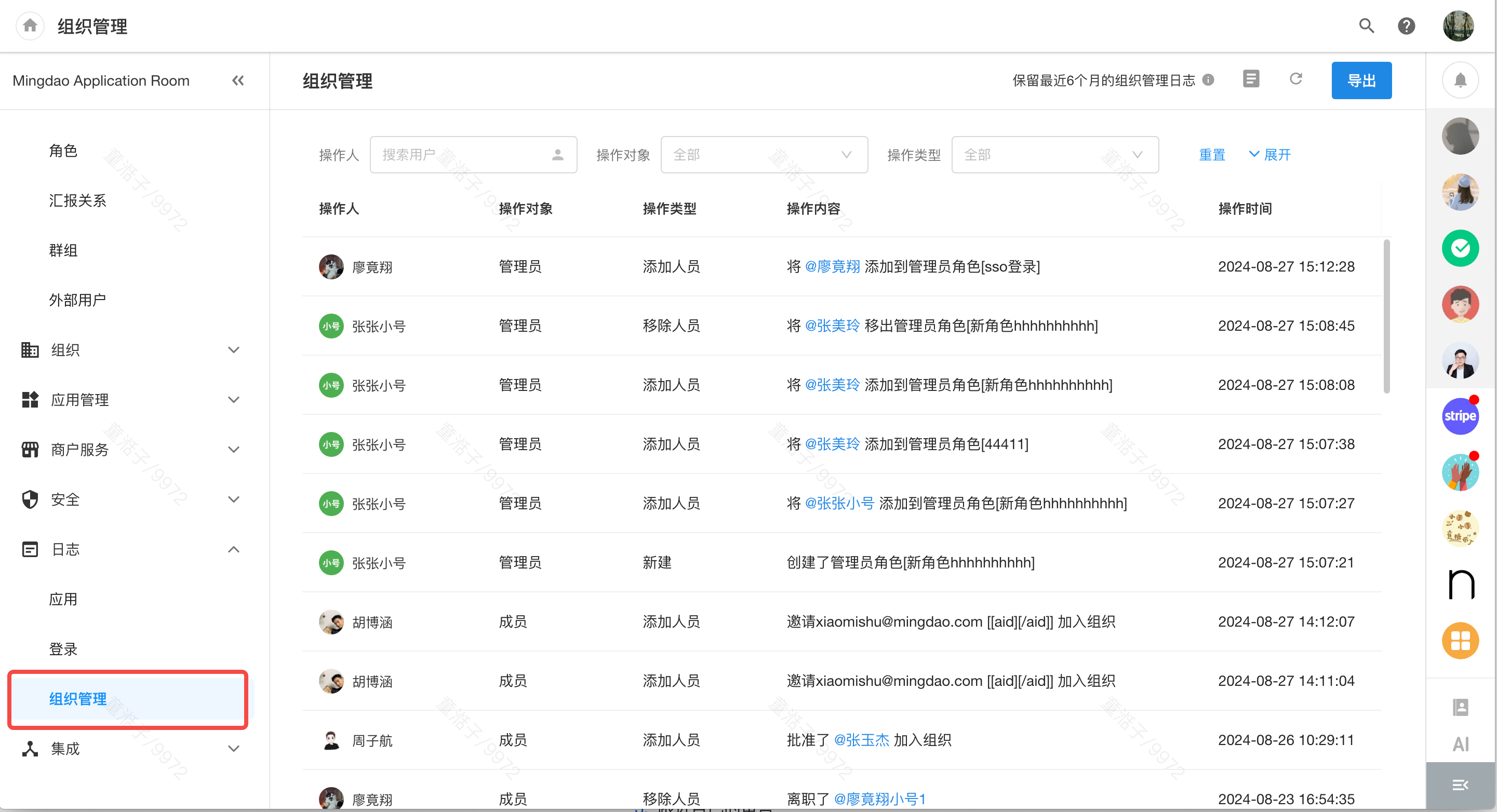Viewport: 1497px width, 812px height.
Task: Select 外部用户 in the sidebar
Action: (77, 300)
